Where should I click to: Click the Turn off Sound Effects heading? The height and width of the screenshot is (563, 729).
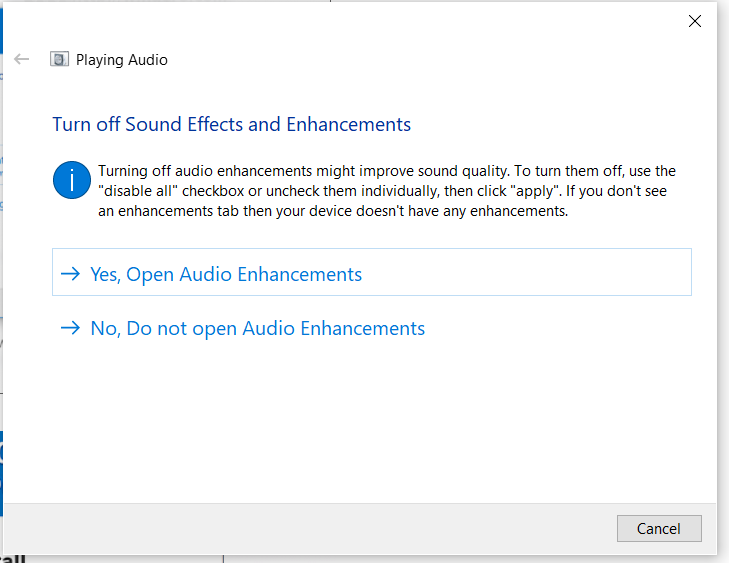click(x=231, y=125)
